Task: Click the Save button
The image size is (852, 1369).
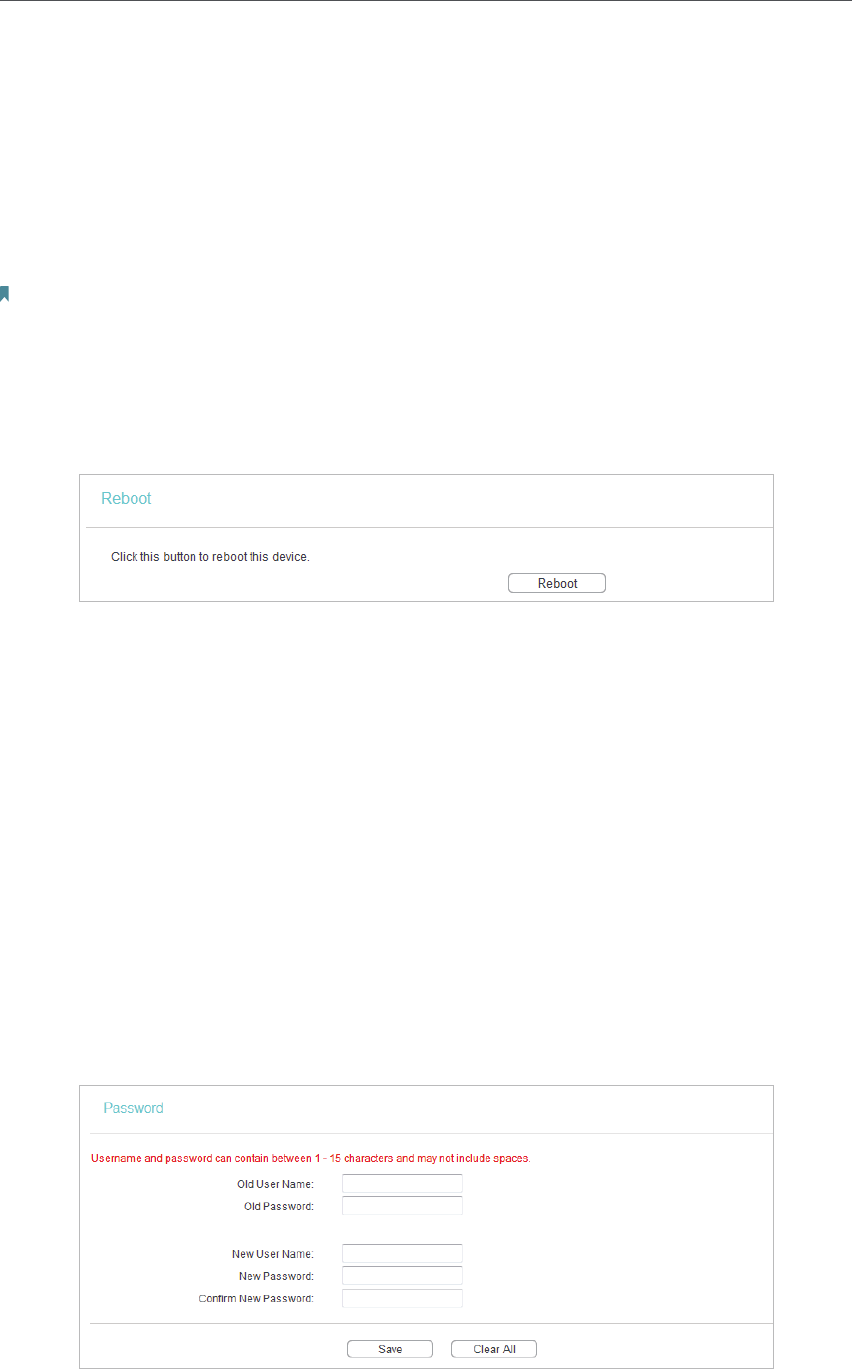Action: click(390, 1349)
